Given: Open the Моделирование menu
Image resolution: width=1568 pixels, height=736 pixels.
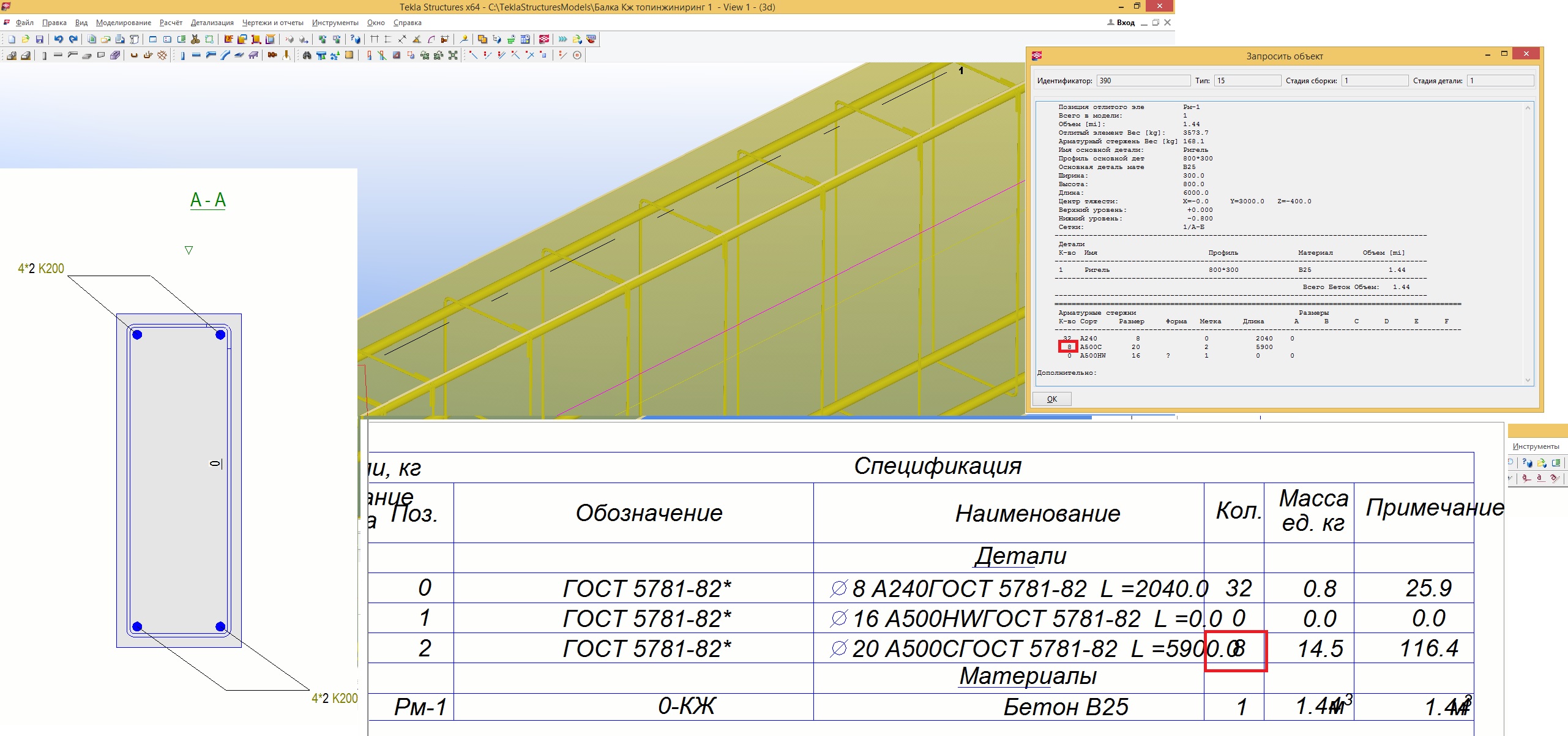Looking at the screenshot, I should 123,23.
